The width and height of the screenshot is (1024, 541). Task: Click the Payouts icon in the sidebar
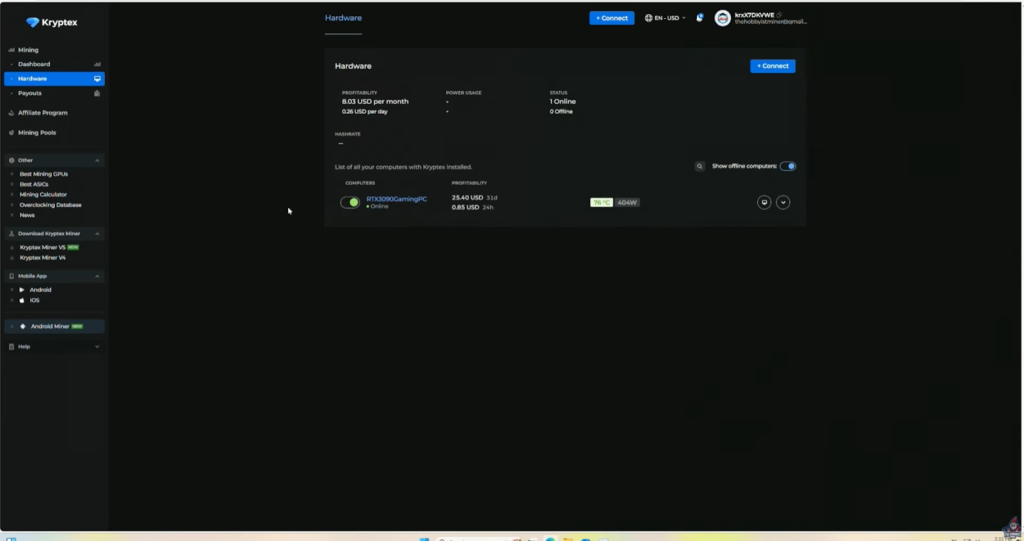[x=97, y=93]
